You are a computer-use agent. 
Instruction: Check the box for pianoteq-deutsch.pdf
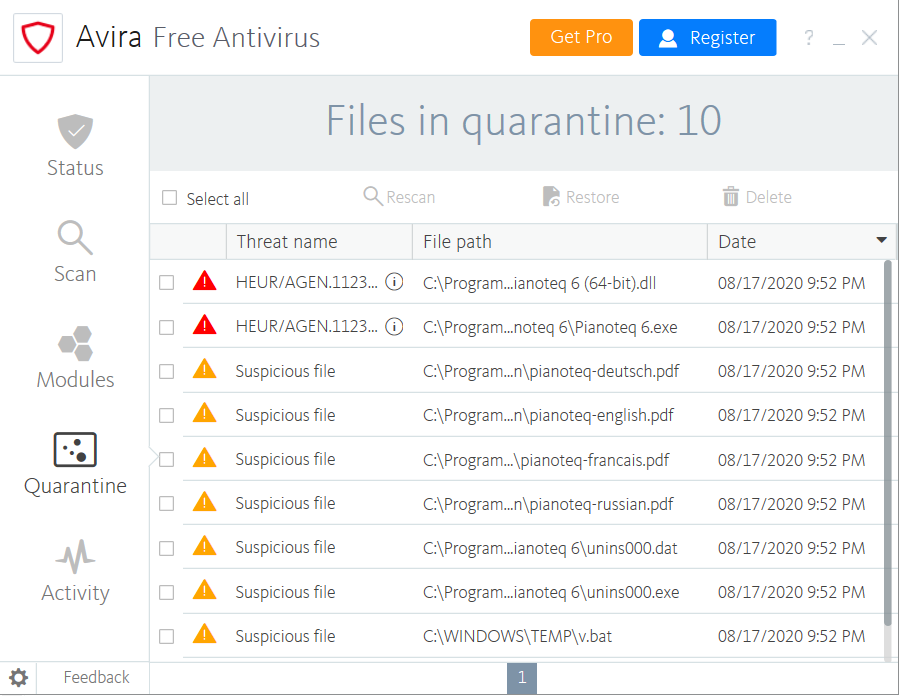[x=167, y=372]
